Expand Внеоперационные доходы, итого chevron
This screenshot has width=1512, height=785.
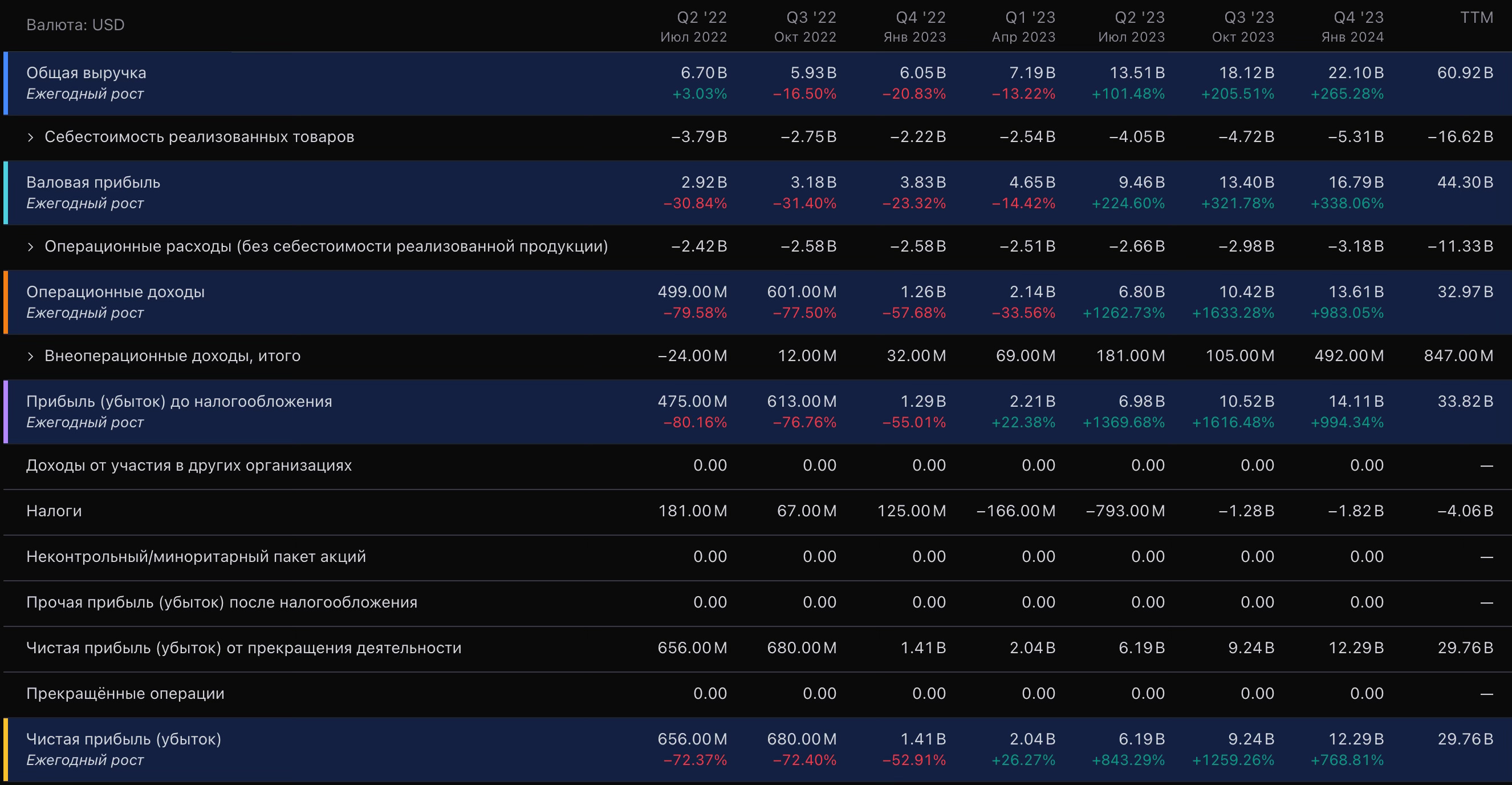(x=31, y=357)
